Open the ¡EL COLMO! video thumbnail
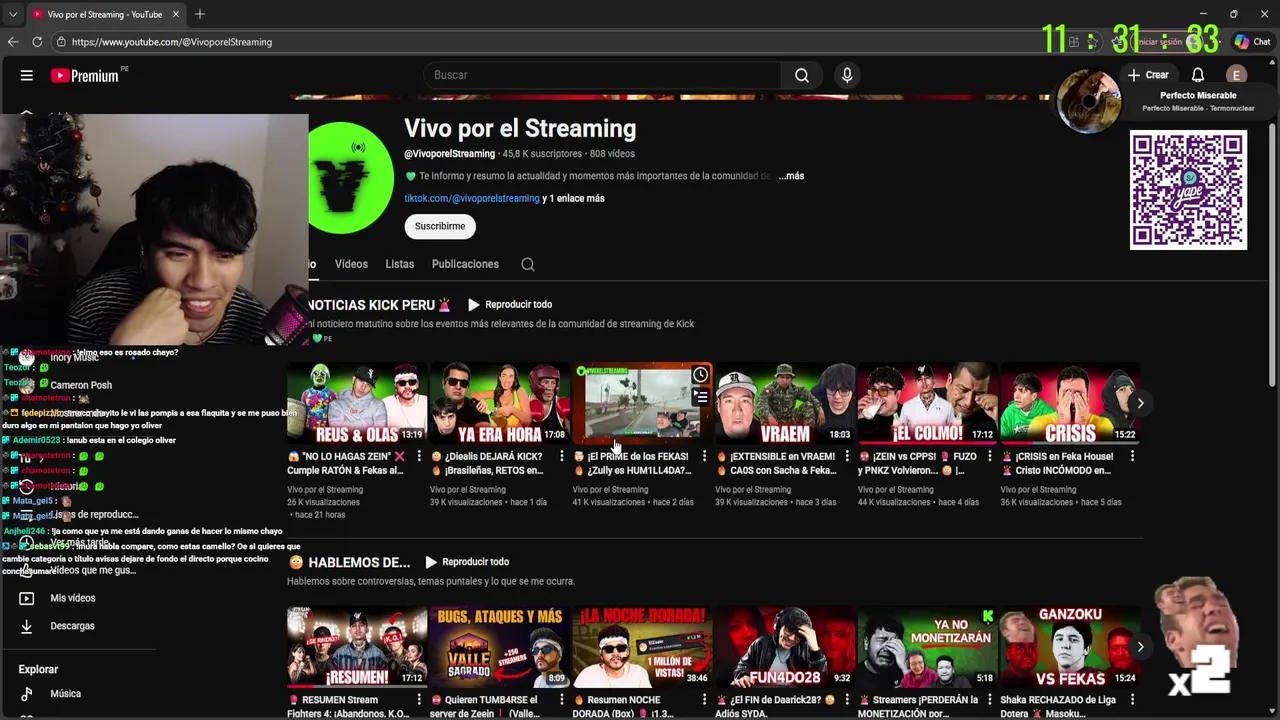1280x720 pixels. (927, 403)
